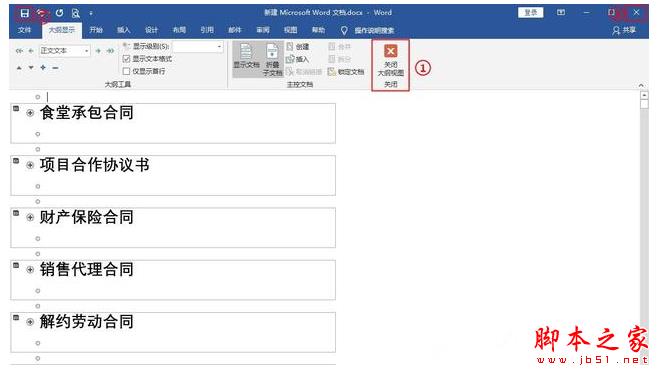Switch to the 视图 tab
The width and height of the screenshot is (660, 371).
tap(290, 30)
